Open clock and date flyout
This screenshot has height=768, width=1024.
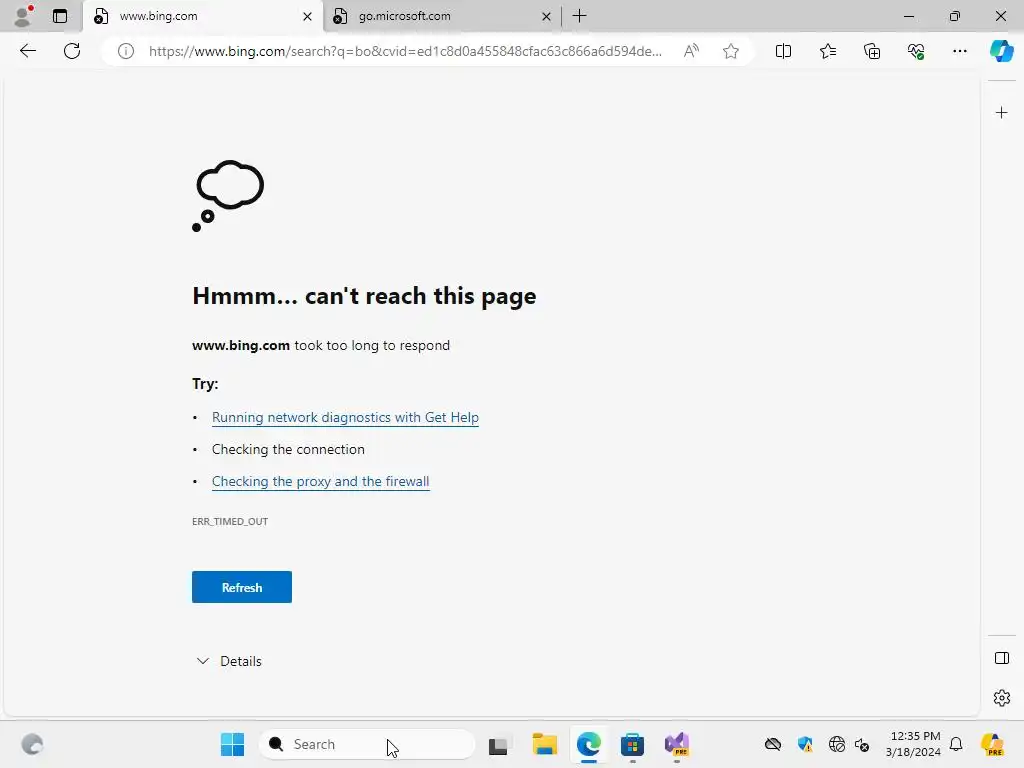[913, 744]
